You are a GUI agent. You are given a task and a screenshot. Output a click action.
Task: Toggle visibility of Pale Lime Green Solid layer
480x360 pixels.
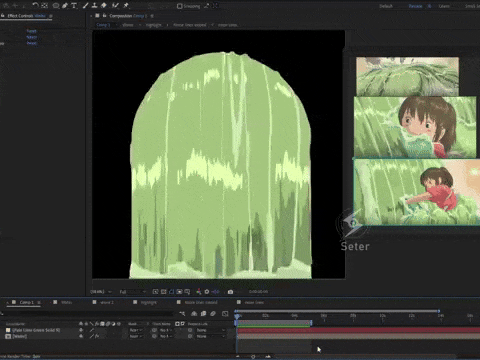(81, 330)
